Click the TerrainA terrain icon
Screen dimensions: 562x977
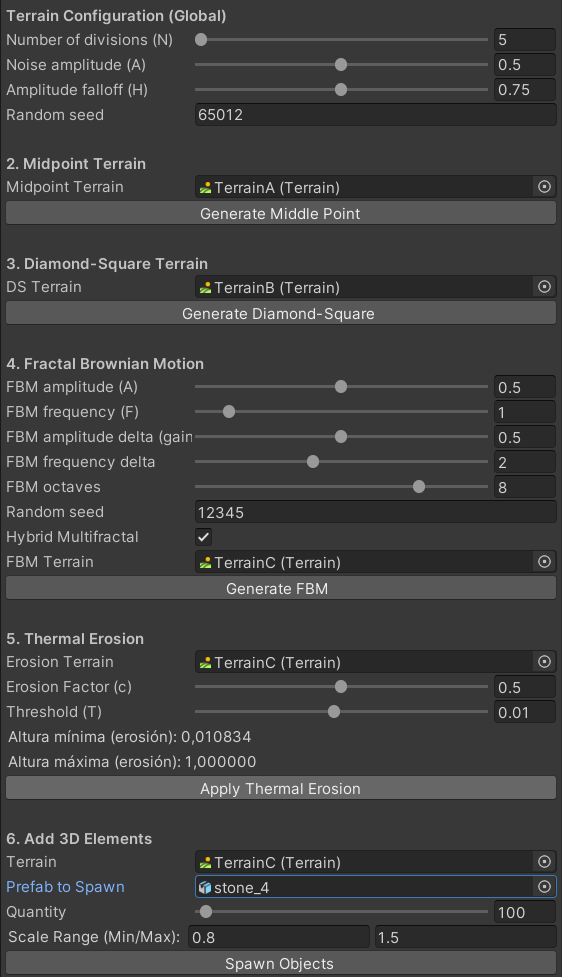click(x=205, y=188)
